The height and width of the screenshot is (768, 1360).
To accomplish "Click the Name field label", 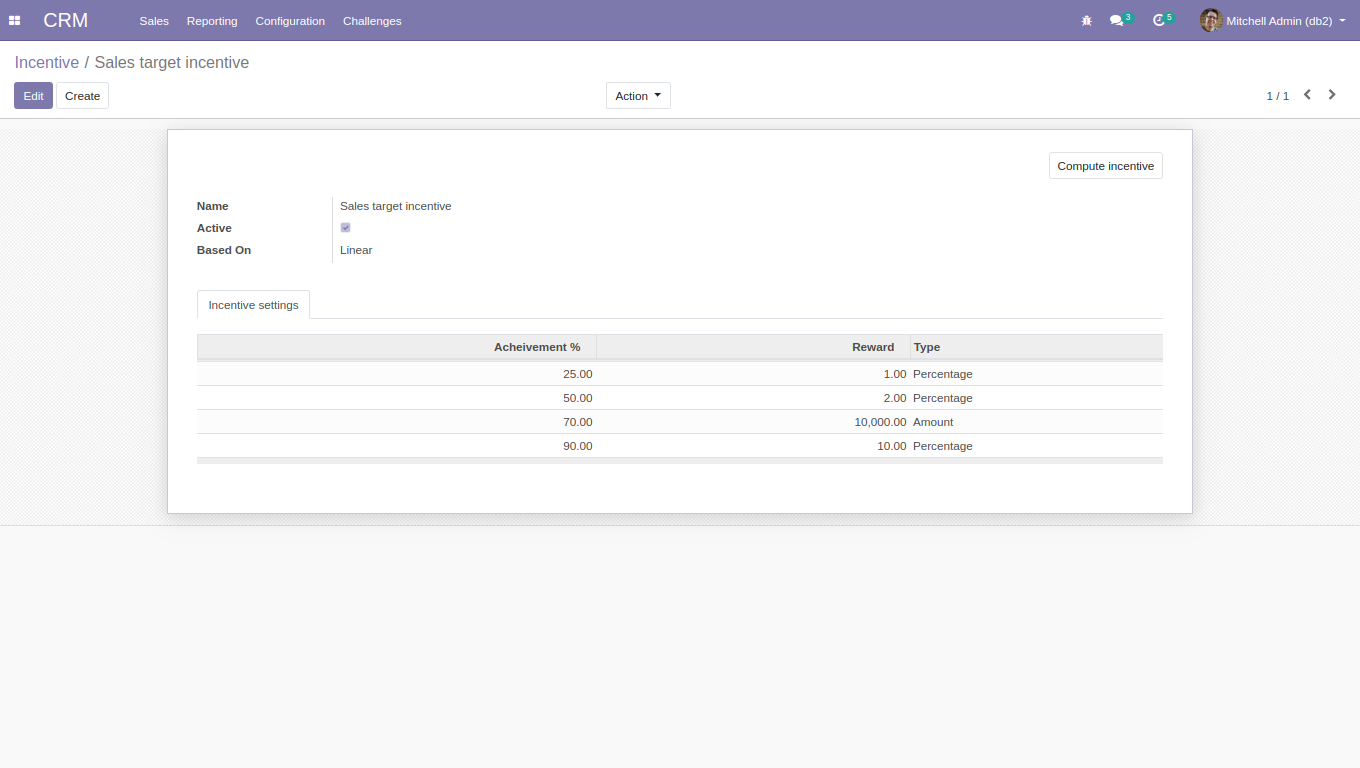I will point(213,206).
